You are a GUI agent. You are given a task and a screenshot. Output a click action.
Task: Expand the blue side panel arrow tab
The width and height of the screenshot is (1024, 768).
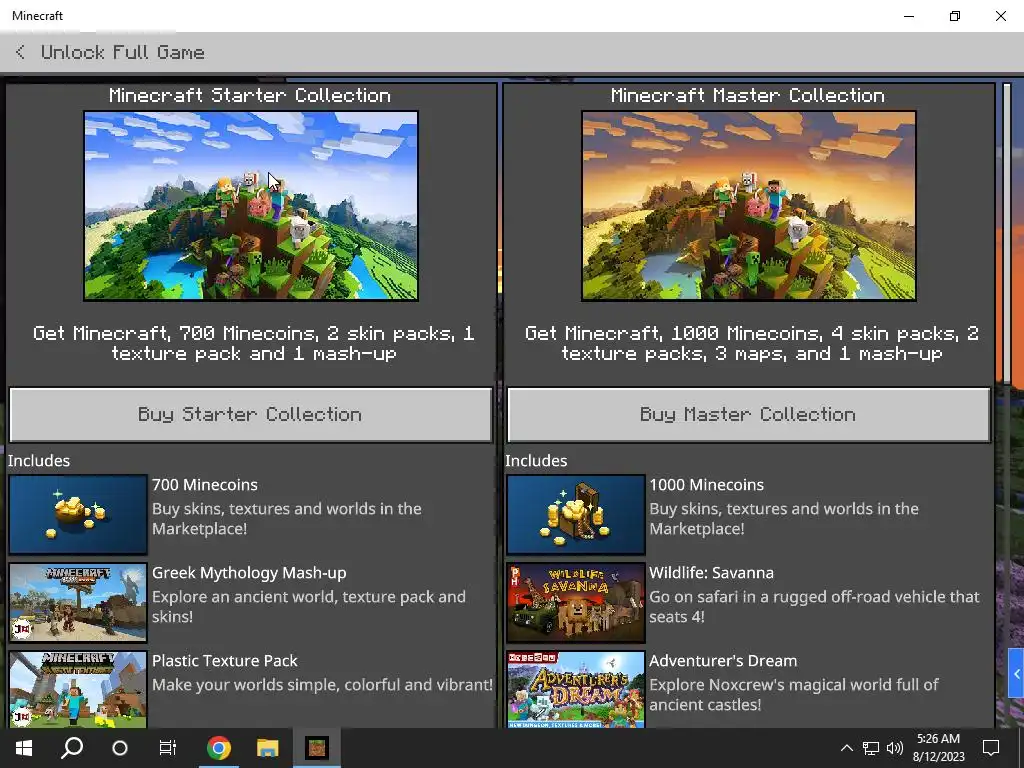click(1016, 674)
